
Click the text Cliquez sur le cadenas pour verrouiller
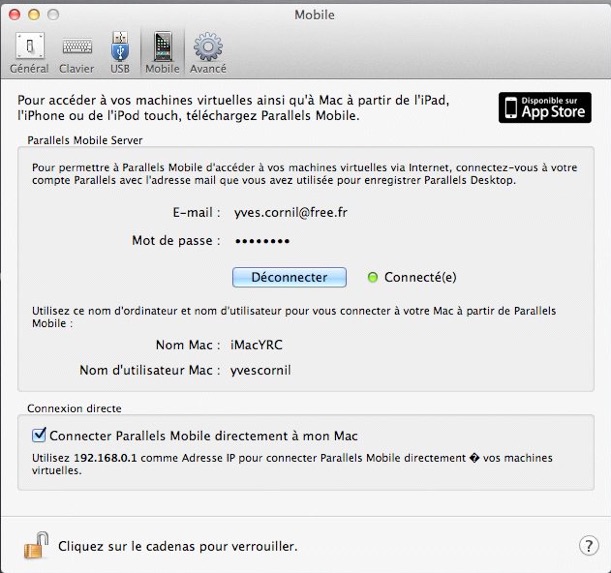[178, 546]
